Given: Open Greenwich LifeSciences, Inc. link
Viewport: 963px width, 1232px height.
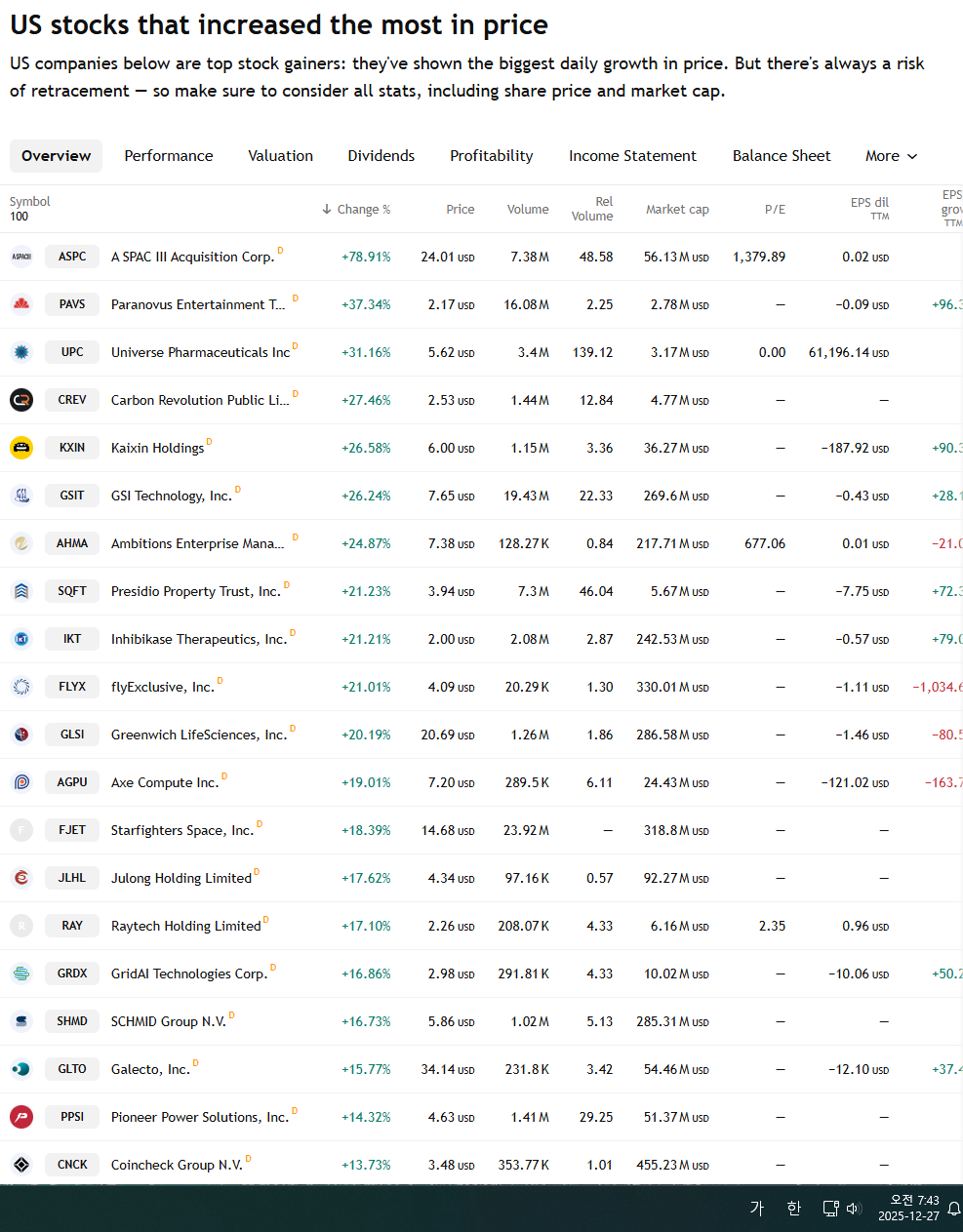Looking at the screenshot, I should [x=199, y=735].
